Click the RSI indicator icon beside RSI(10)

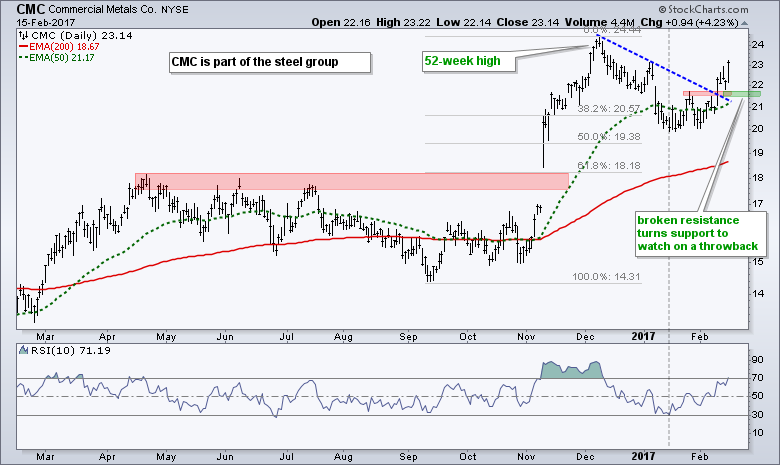pos(23,350)
